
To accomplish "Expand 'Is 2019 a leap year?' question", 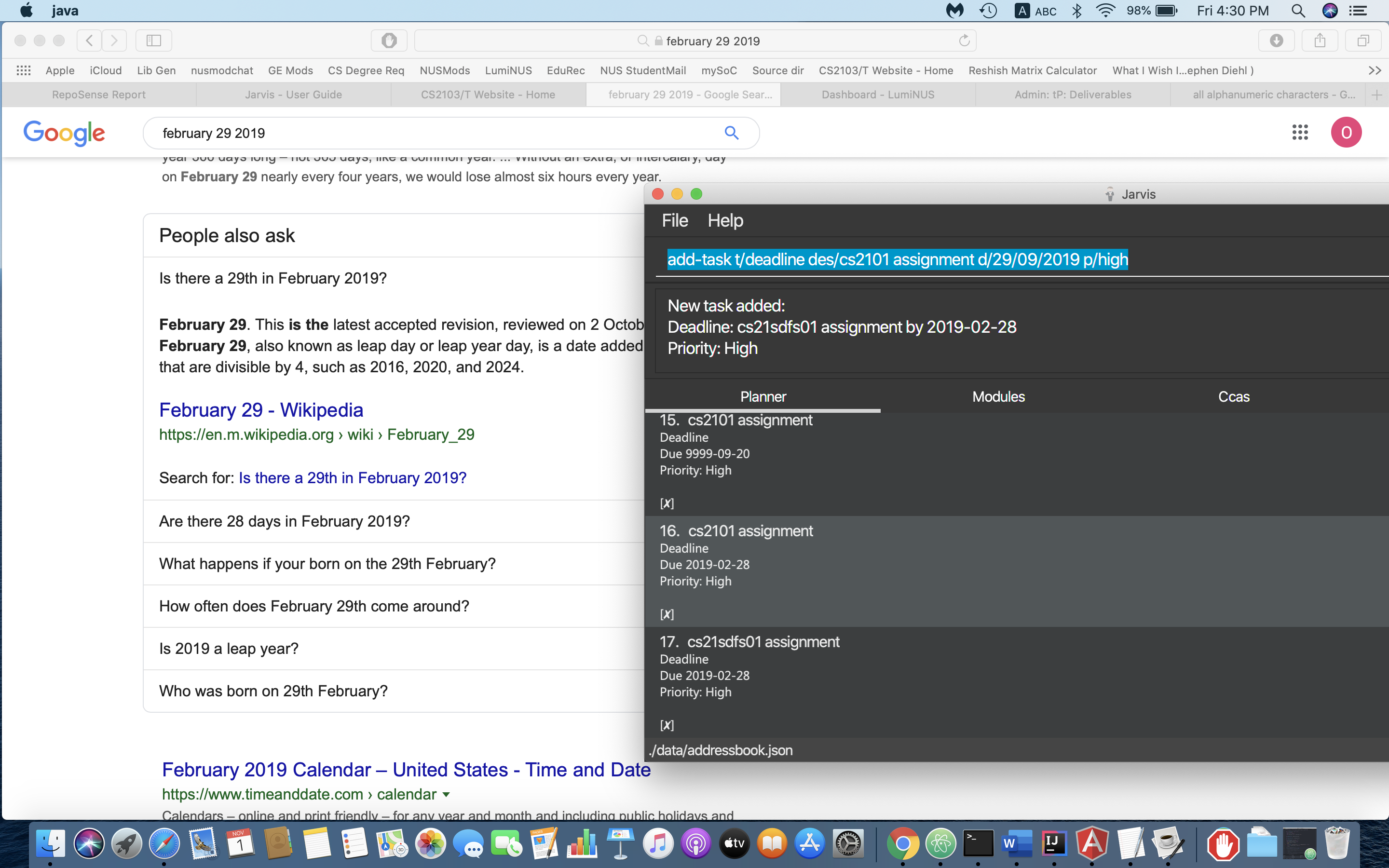I will 229,649.
